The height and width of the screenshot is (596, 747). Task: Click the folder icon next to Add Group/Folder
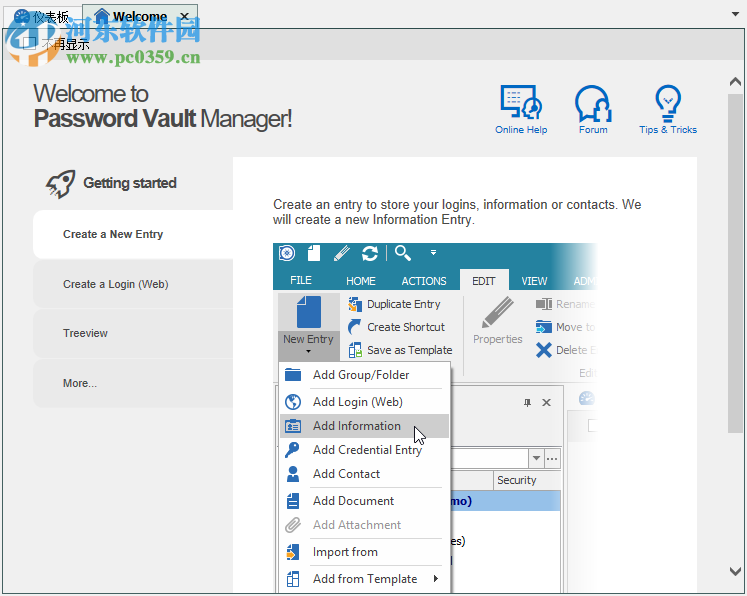tap(293, 375)
